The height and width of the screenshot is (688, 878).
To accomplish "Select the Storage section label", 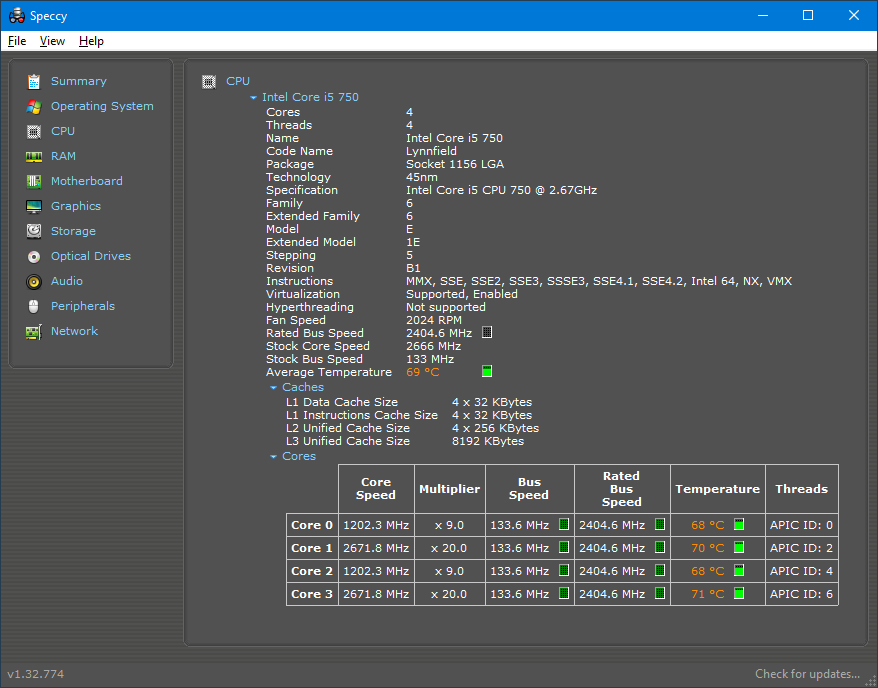I will pos(73,231).
